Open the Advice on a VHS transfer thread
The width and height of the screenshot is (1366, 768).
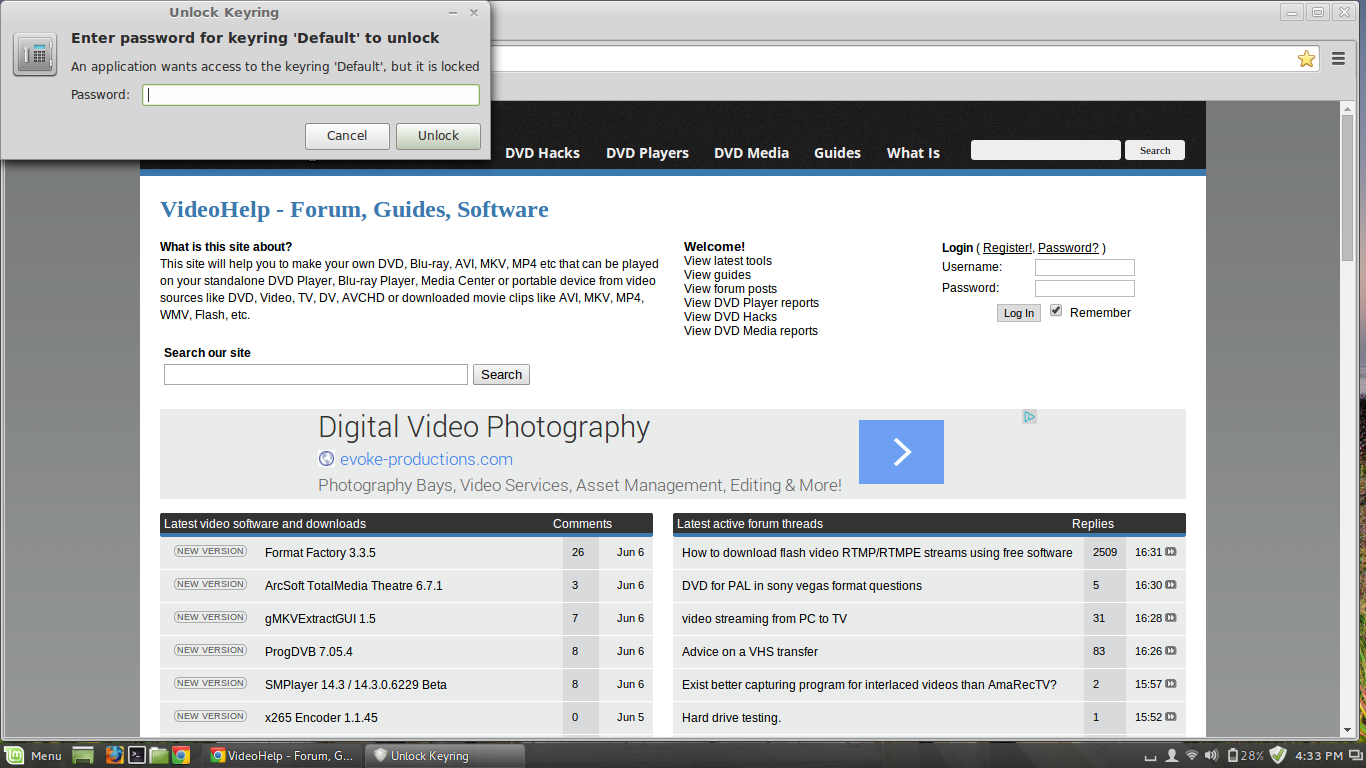[750, 651]
